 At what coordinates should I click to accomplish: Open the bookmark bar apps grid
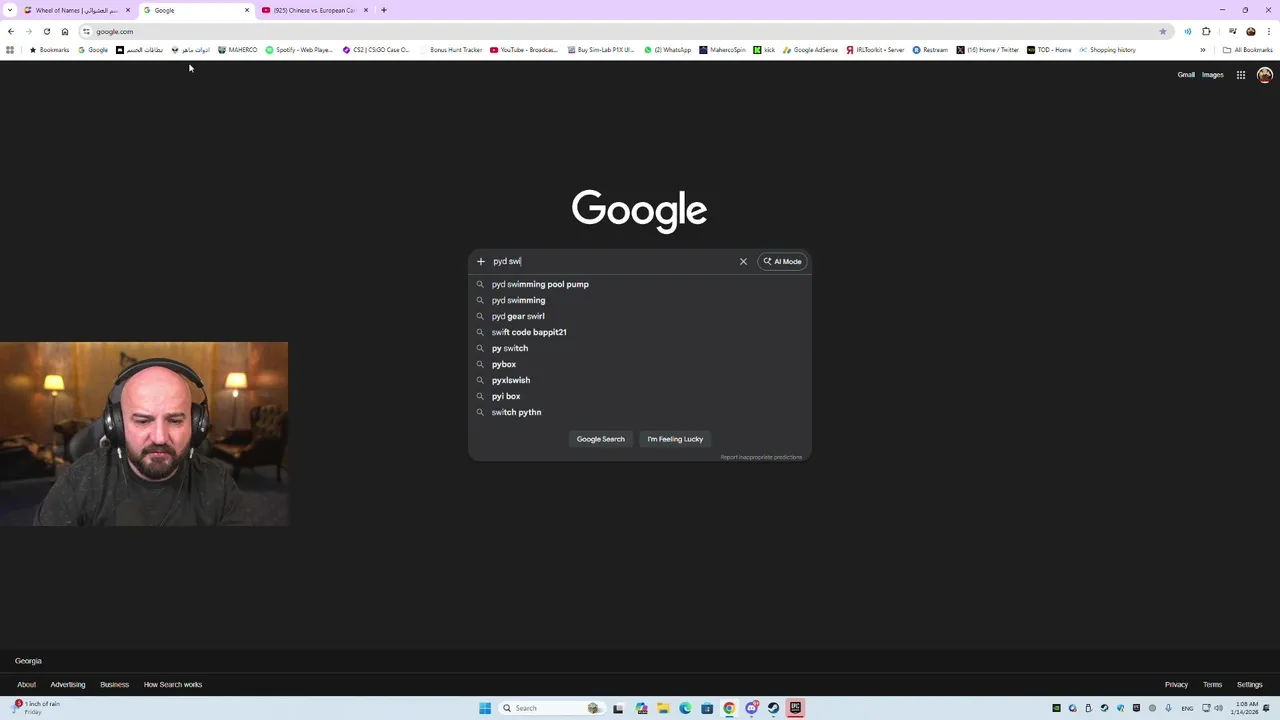tap(10, 50)
